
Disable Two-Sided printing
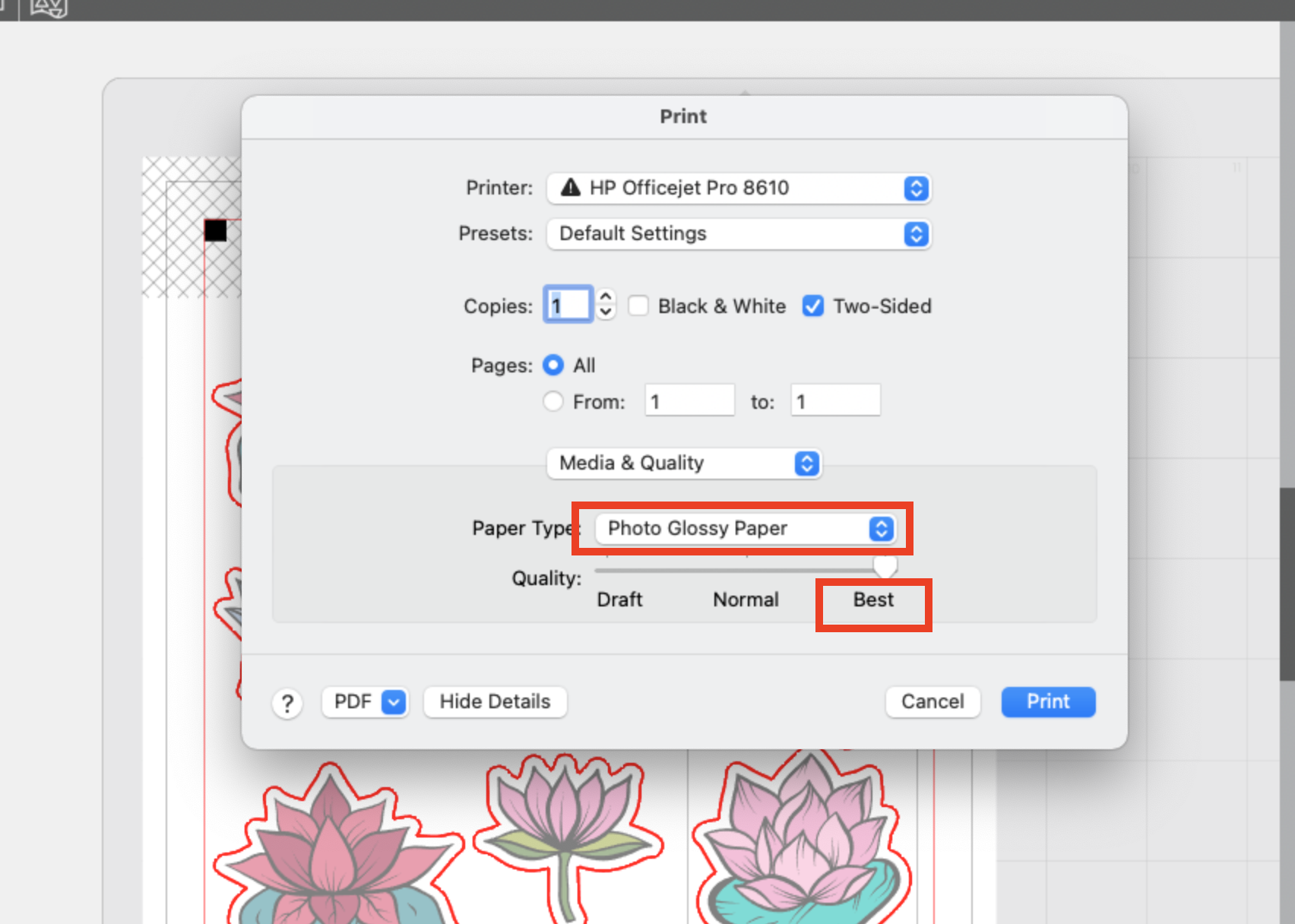pos(812,305)
